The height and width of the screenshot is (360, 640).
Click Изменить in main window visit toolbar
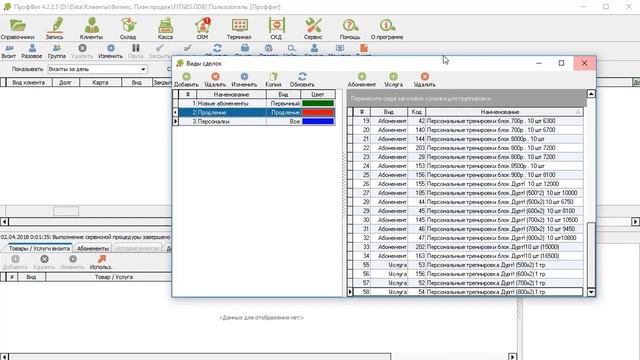click(x=111, y=51)
